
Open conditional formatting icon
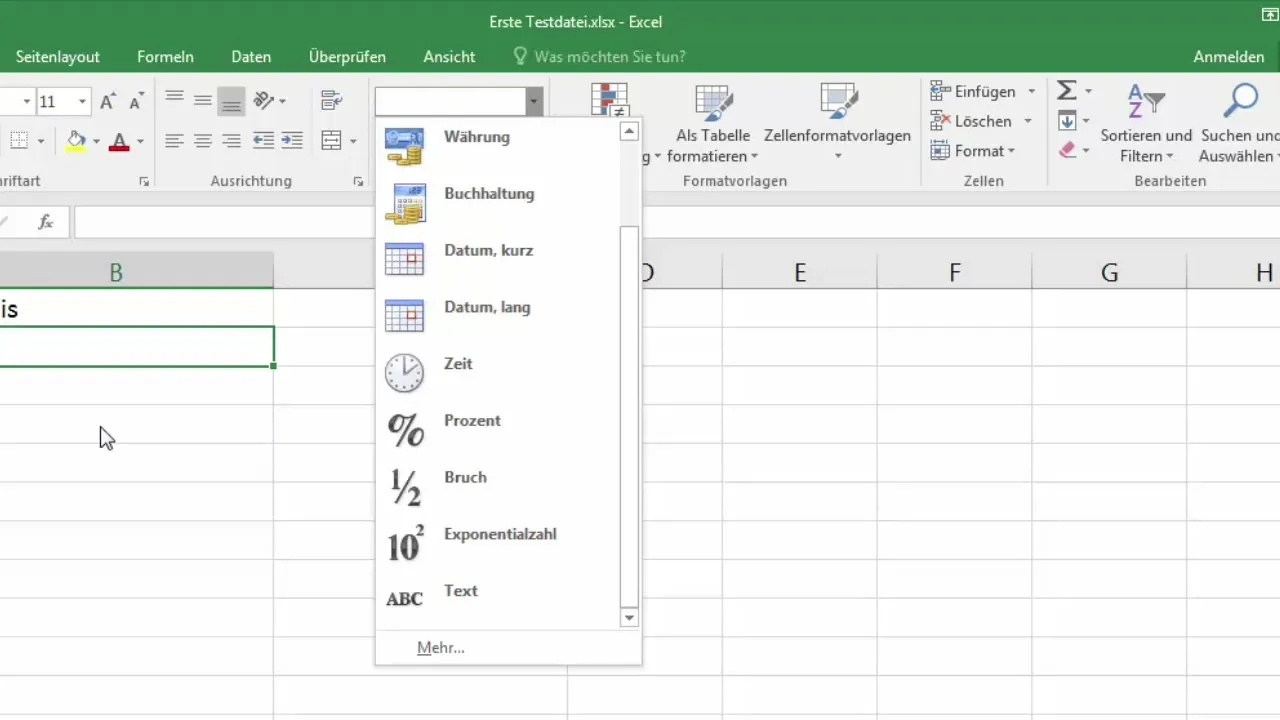[x=609, y=102]
